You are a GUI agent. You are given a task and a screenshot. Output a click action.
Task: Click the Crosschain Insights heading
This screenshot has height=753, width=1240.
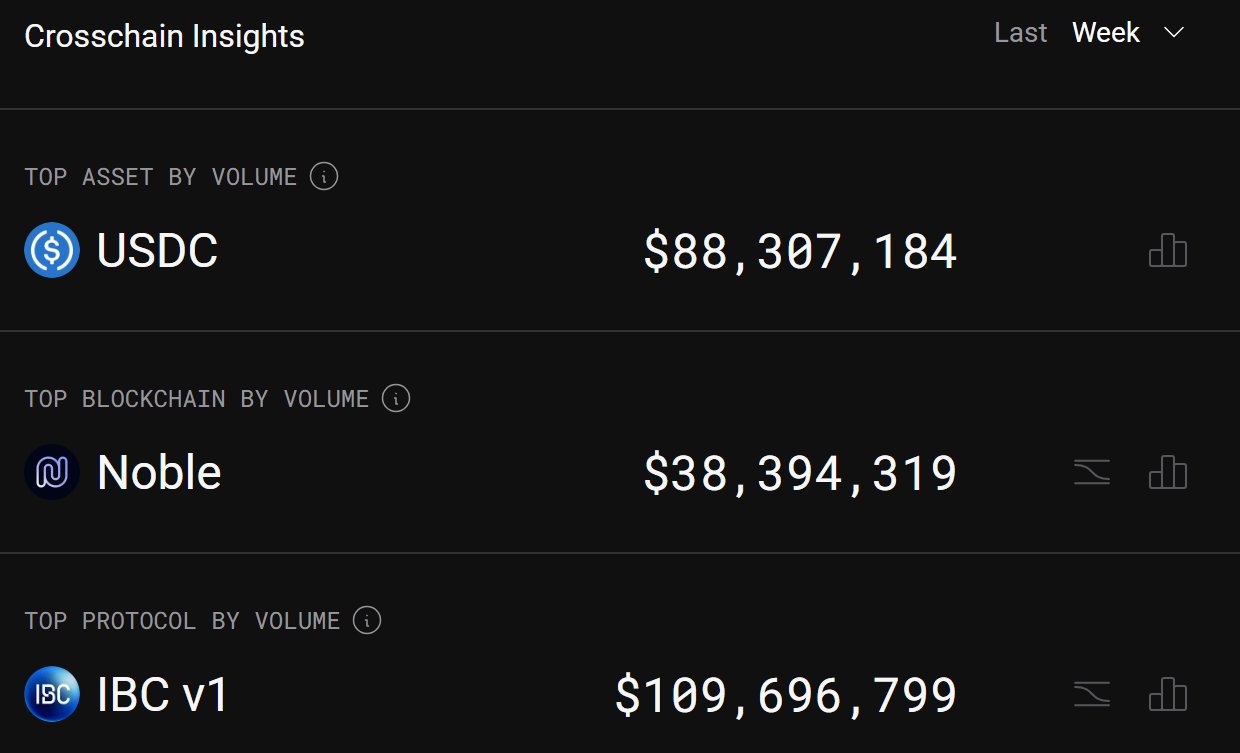tap(164, 37)
